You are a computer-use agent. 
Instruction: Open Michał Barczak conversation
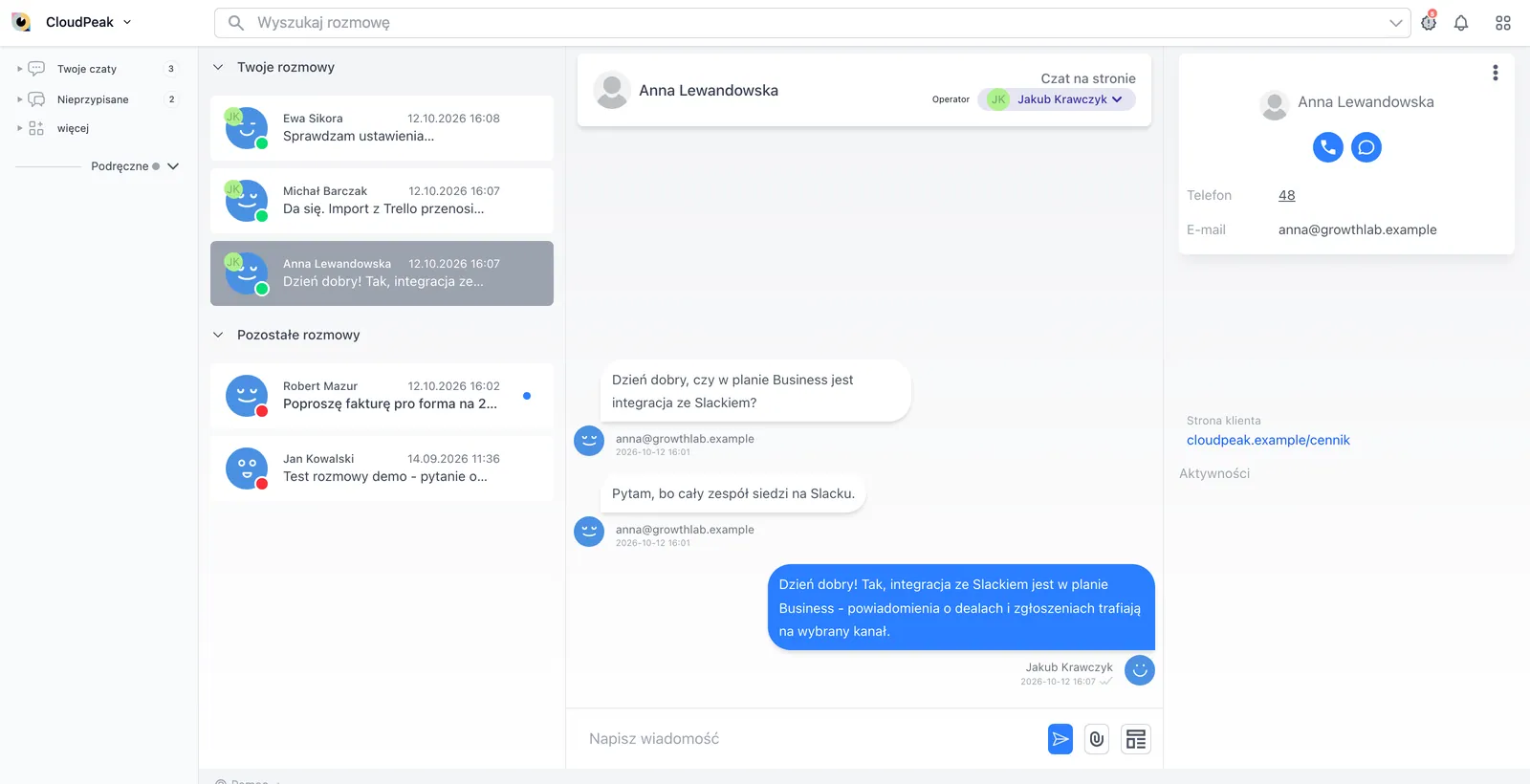click(382, 201)
